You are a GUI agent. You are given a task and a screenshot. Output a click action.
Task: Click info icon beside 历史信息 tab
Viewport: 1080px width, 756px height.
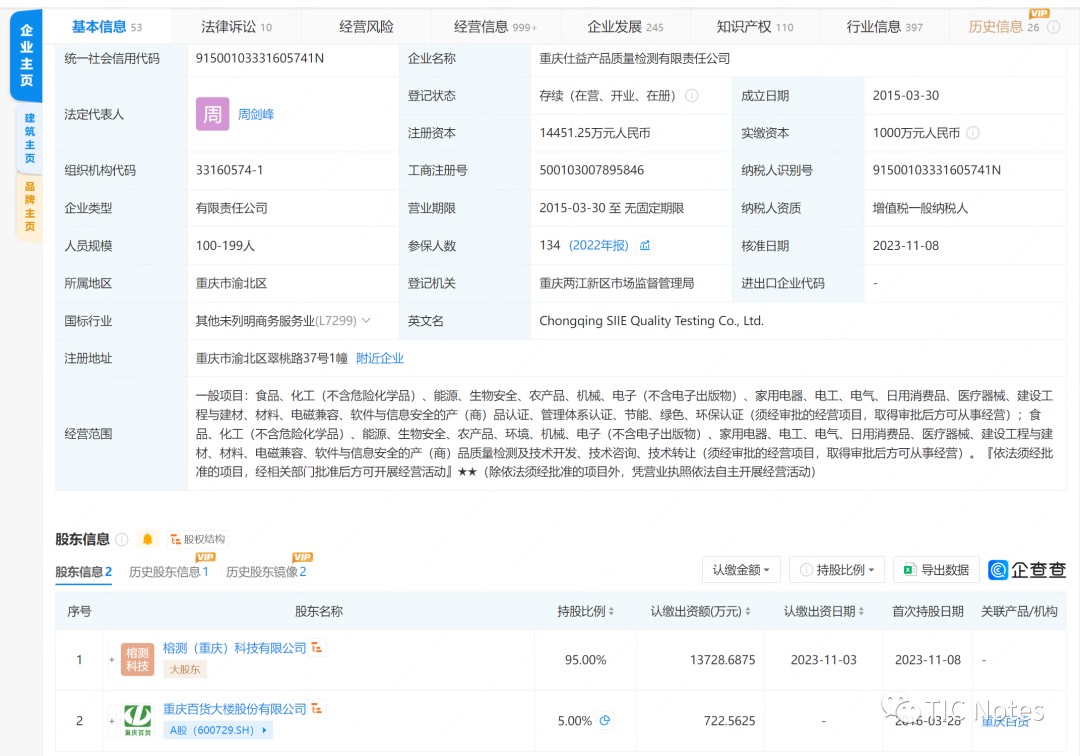coord(1053,28)
